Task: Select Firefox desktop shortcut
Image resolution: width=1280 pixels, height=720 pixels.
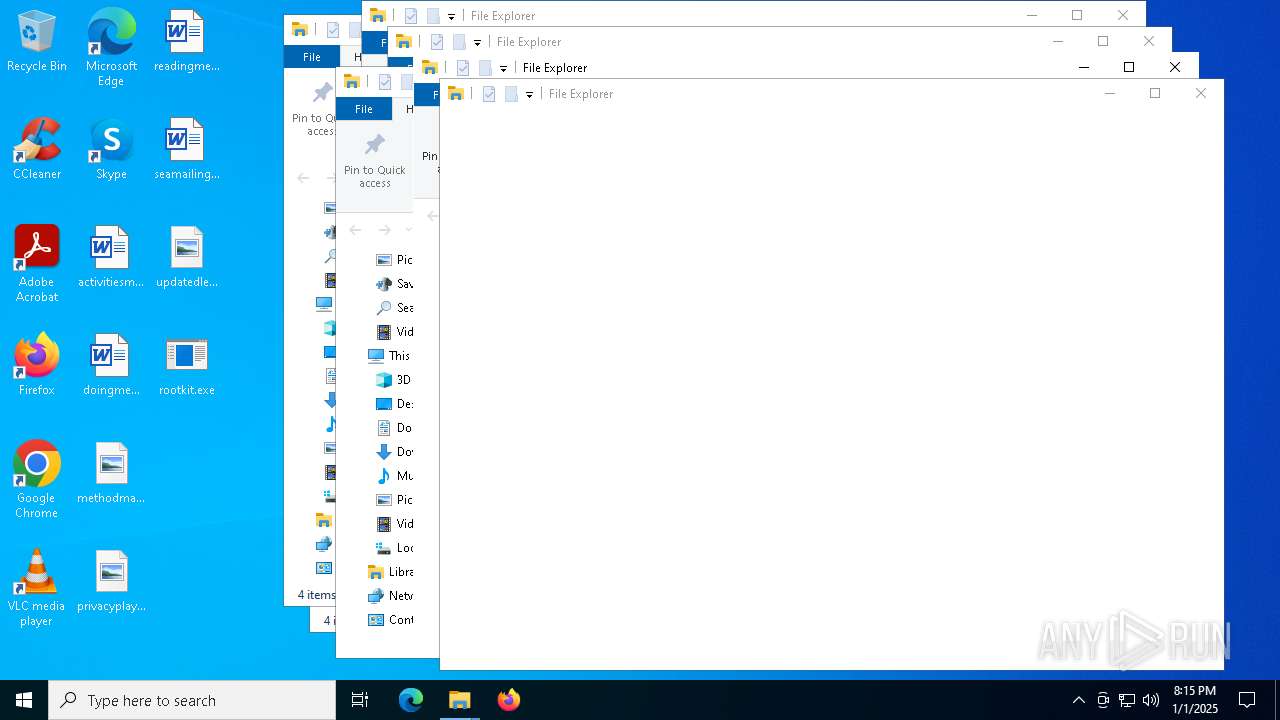Action: [36, 365]
